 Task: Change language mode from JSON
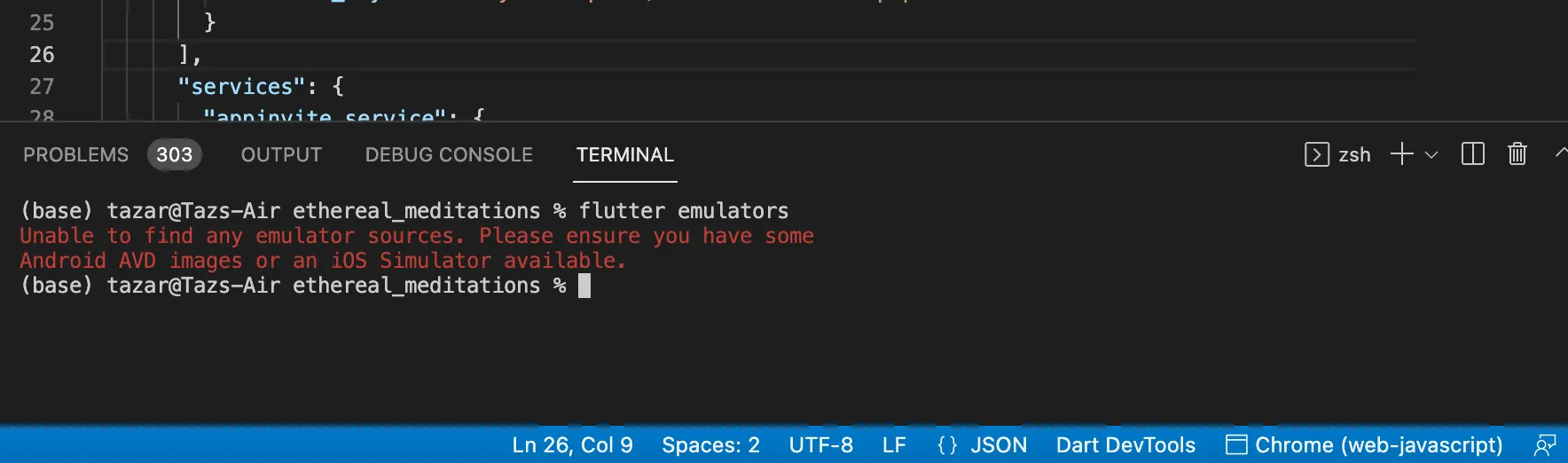999,445
